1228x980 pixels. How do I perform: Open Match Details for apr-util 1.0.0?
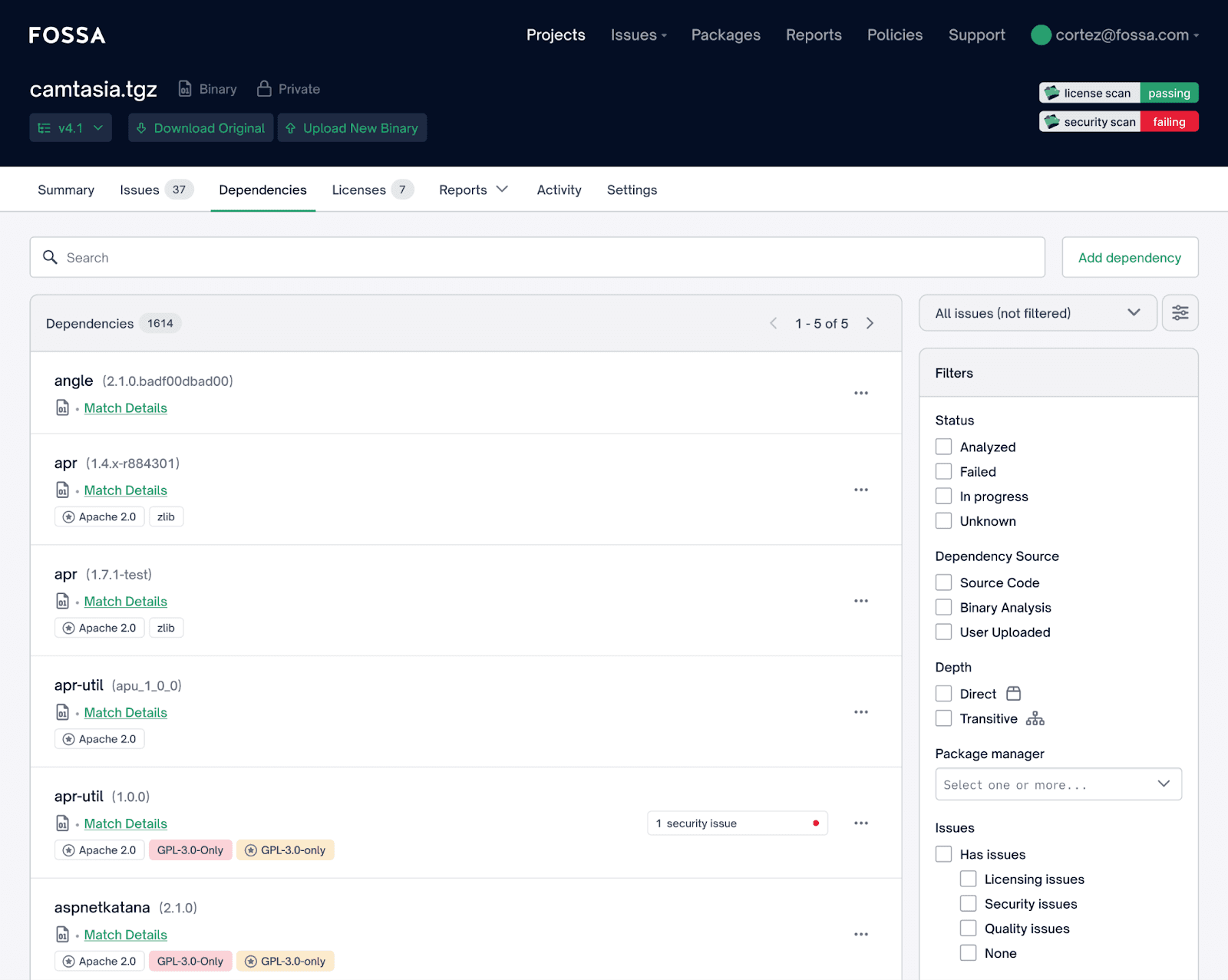point(126,823)
